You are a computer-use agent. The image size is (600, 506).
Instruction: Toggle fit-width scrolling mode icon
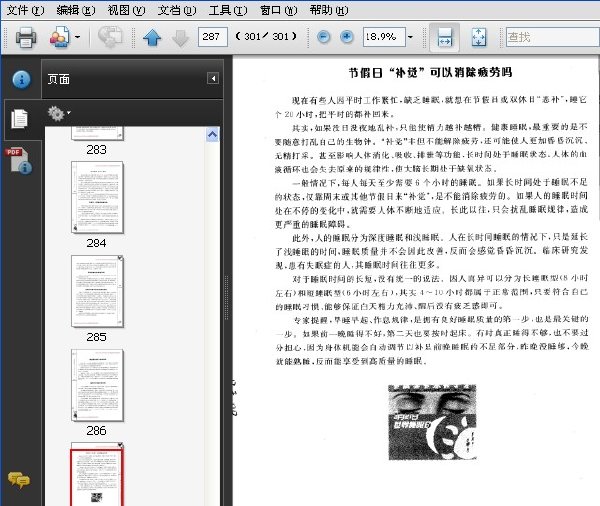click(444, 37)
